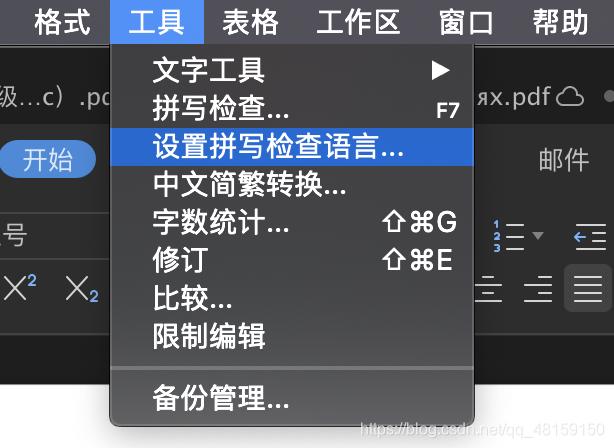614x448 pixels.
Task: Choose 中文简繁转换... from the menu
Action: (292, 185)
